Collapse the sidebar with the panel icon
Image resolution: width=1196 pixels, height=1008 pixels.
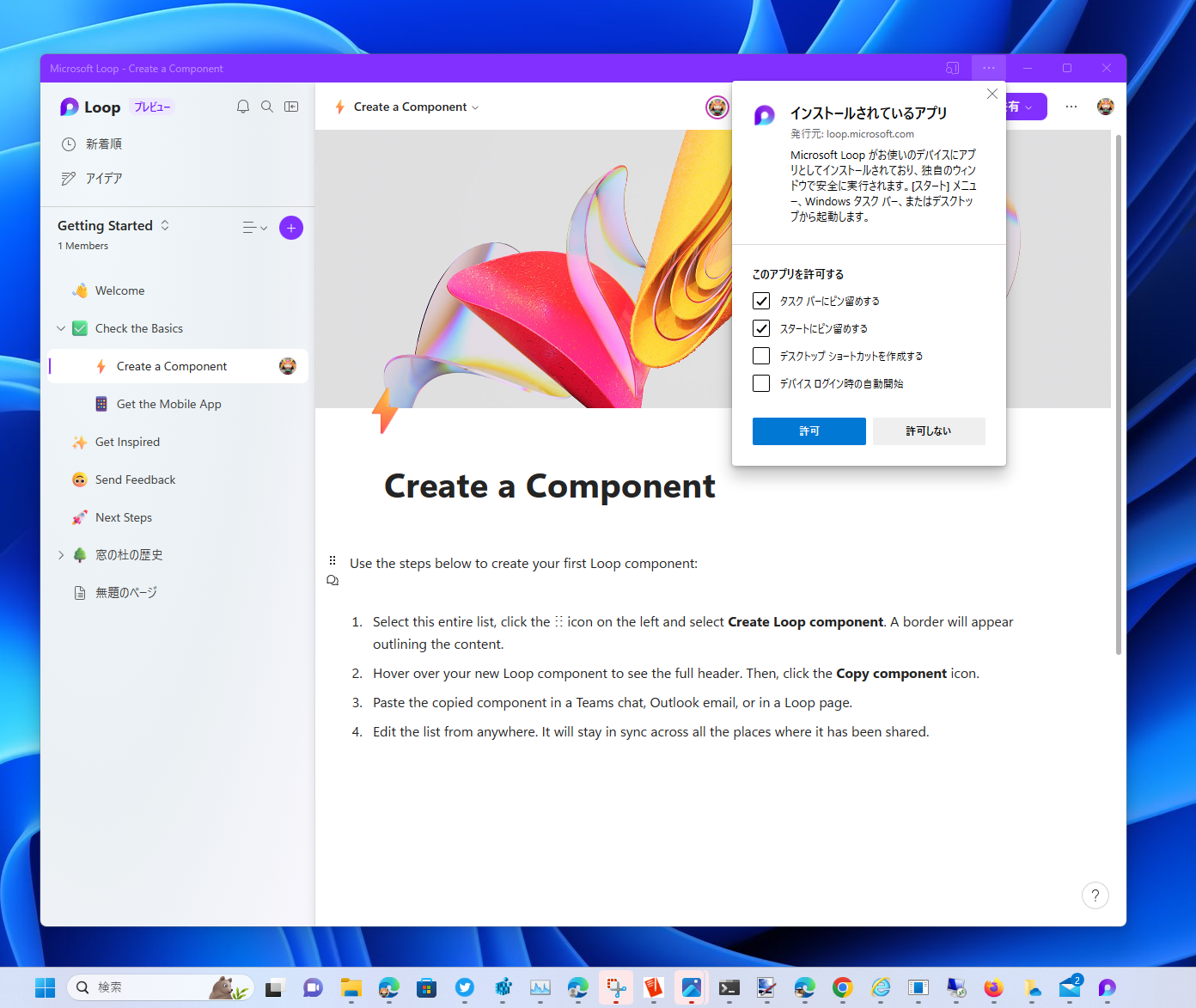click(x=291, y=107)
